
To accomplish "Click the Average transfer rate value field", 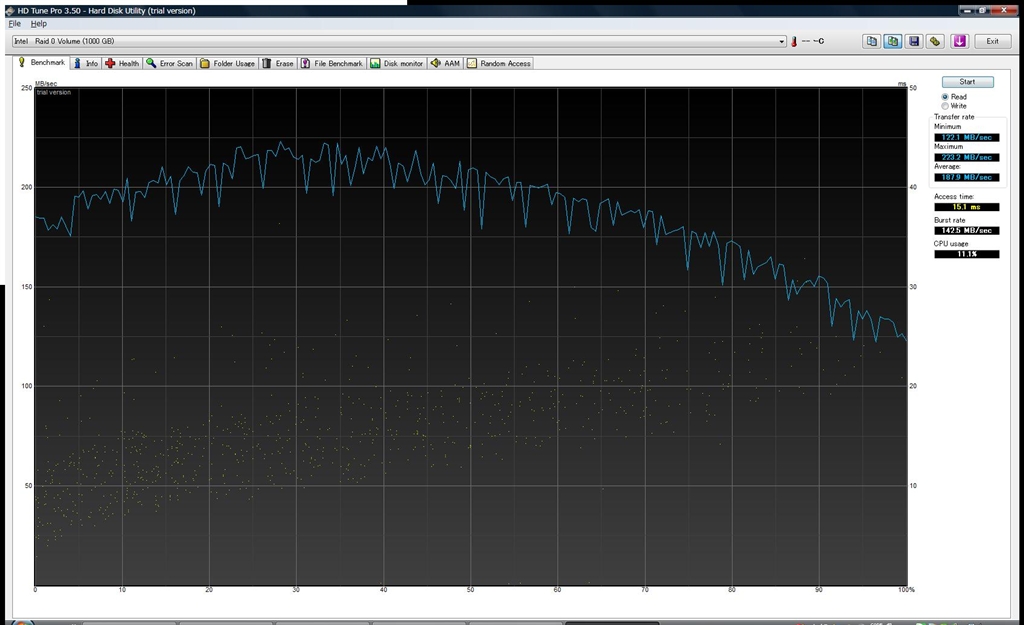I will [x=966, y=177].
